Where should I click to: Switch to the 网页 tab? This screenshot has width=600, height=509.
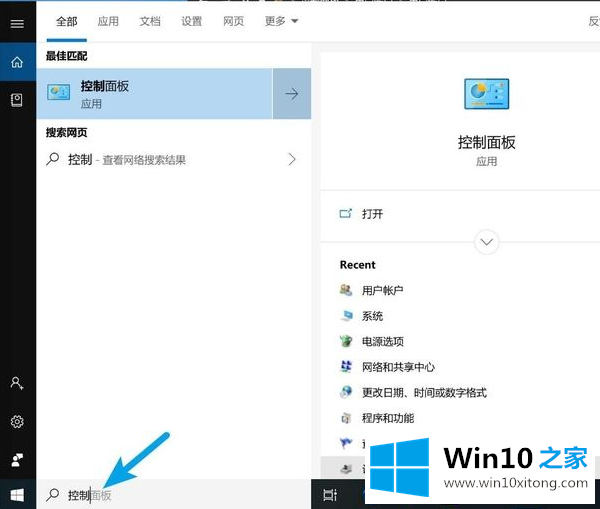pos(233,21)
